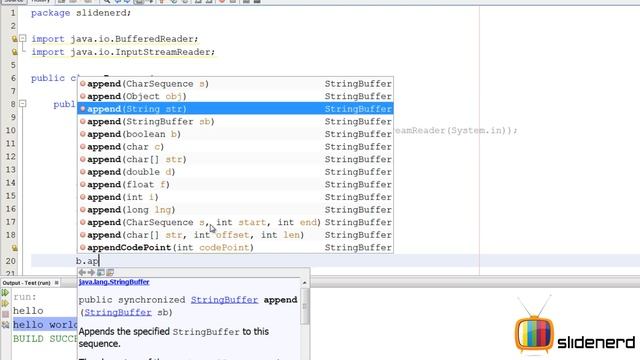Click the import java.io.InputStreamReader line

123,52
